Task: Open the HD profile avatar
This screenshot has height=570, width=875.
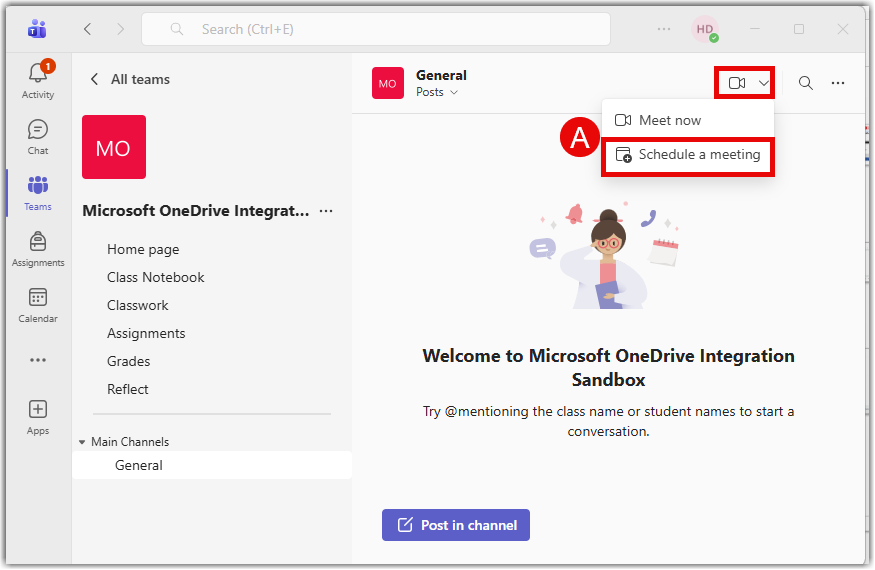Action: tap(705, 29)
